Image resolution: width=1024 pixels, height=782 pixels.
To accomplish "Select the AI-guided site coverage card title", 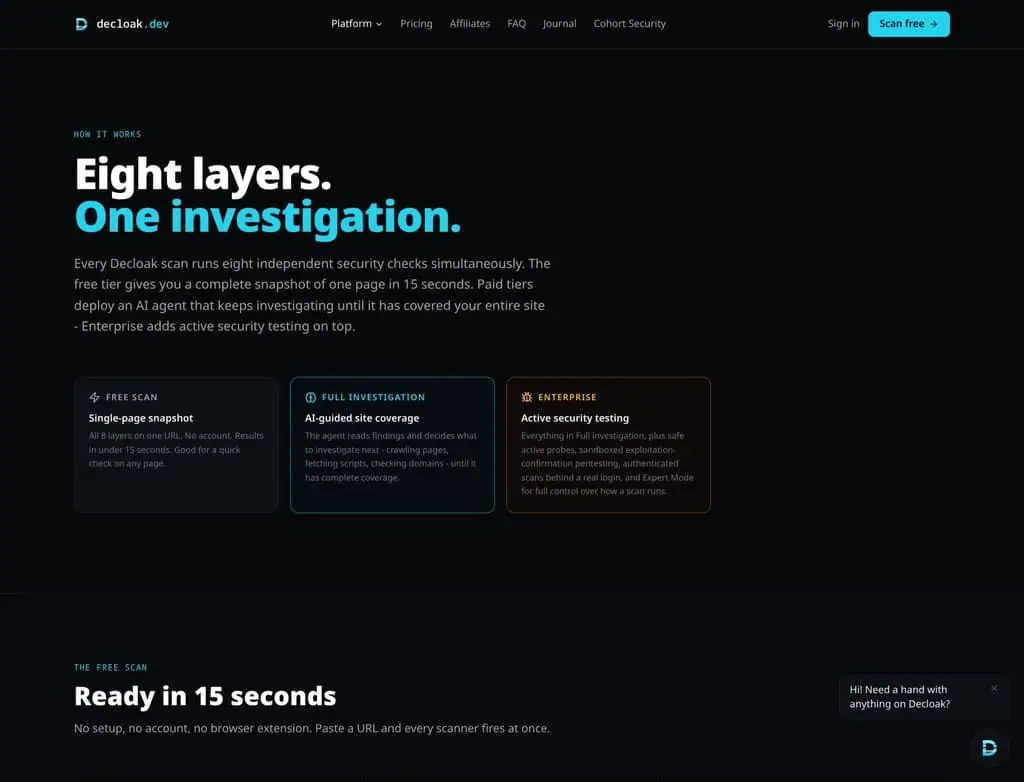I will point(362,418).
